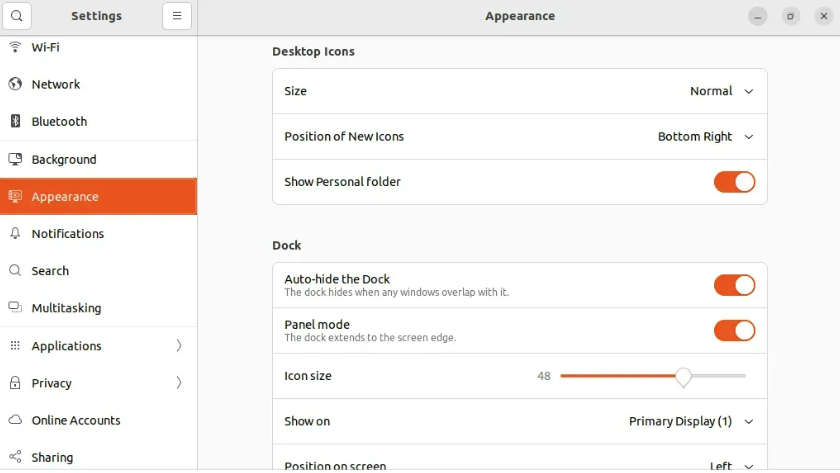Turn off Auto-hide the Dock
Screen dimensions: 840x473
point(734,285)
